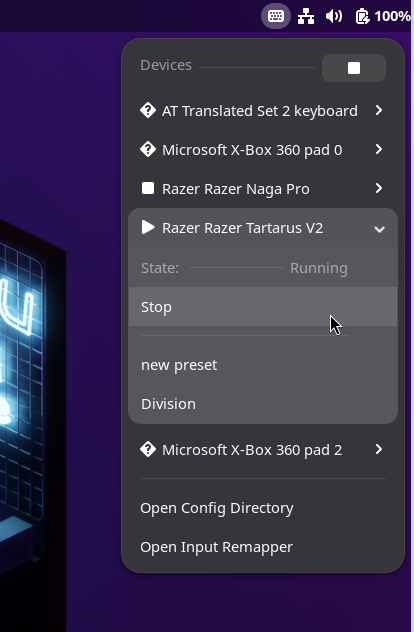This screenshot has height=632, width=414.
Task: Collapse the Razer Tartarus V2 down chevron
Action: [379, 229]
